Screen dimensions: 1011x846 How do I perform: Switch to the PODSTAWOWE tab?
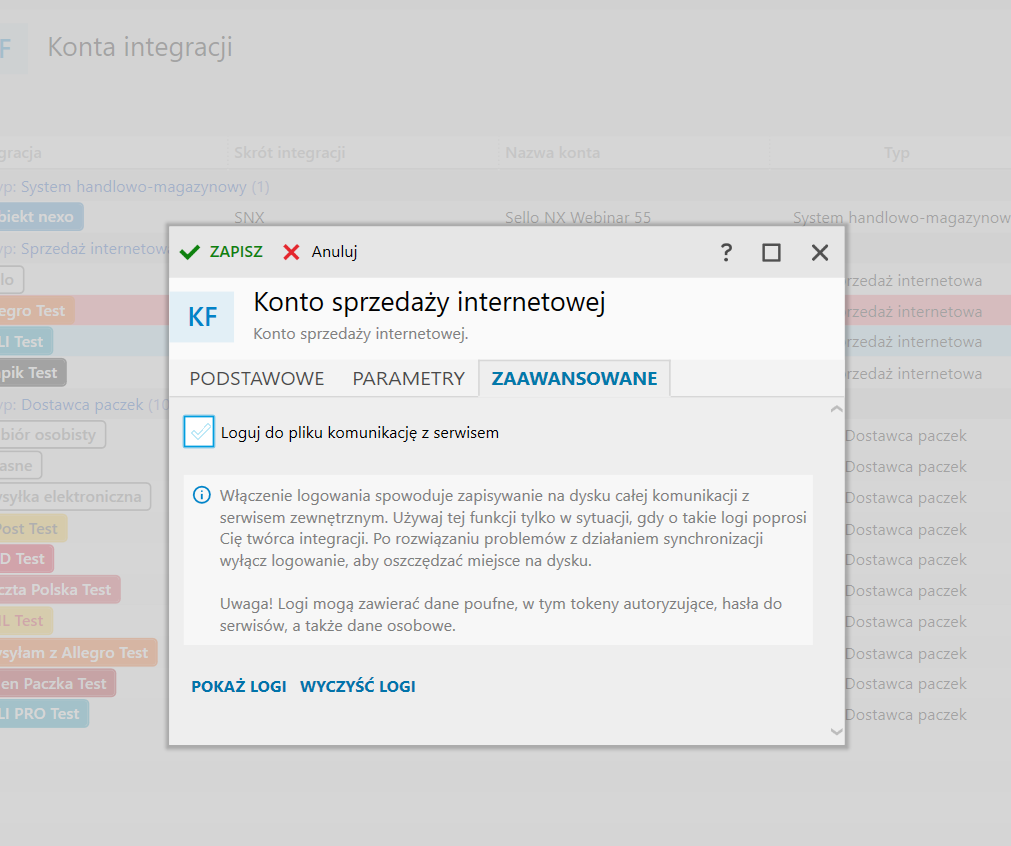point(257,379)
